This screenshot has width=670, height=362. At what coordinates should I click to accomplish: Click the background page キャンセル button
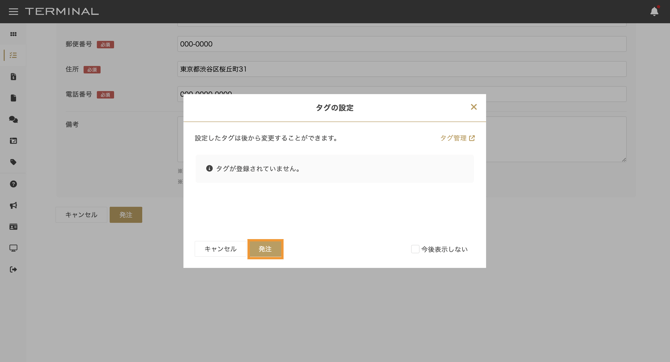(81, 215)
